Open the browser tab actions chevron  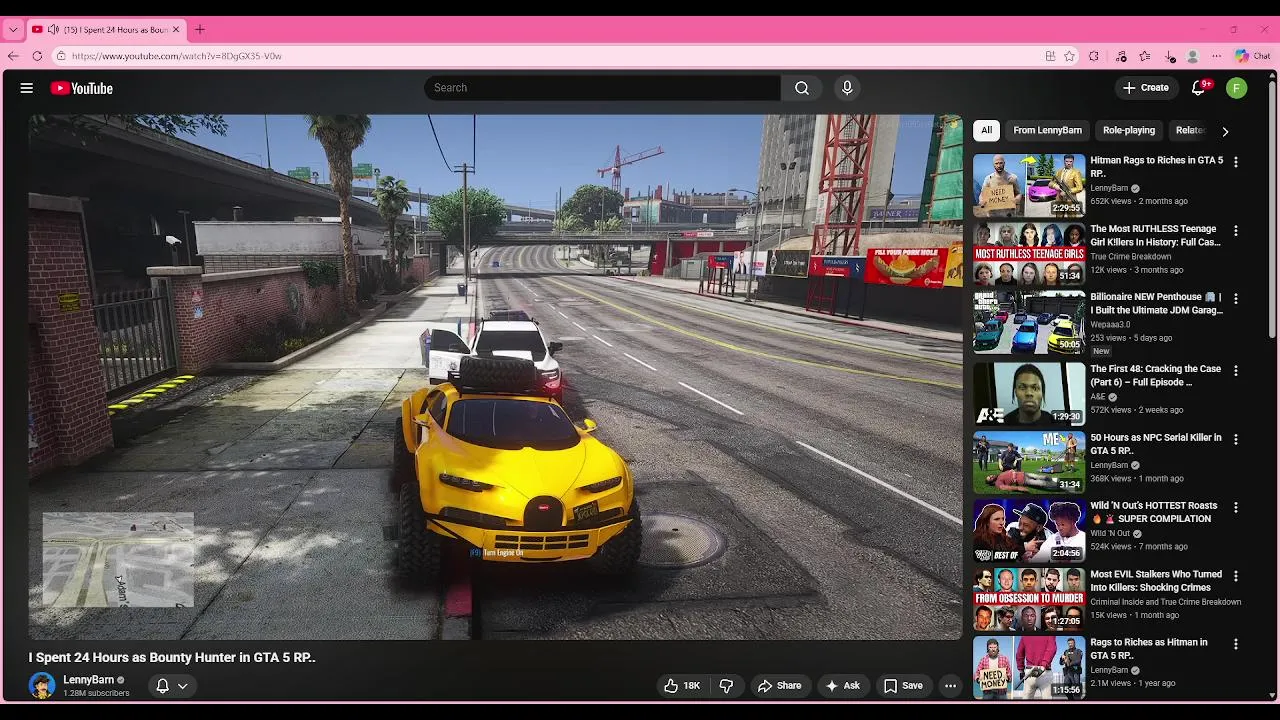pos(13,30)
